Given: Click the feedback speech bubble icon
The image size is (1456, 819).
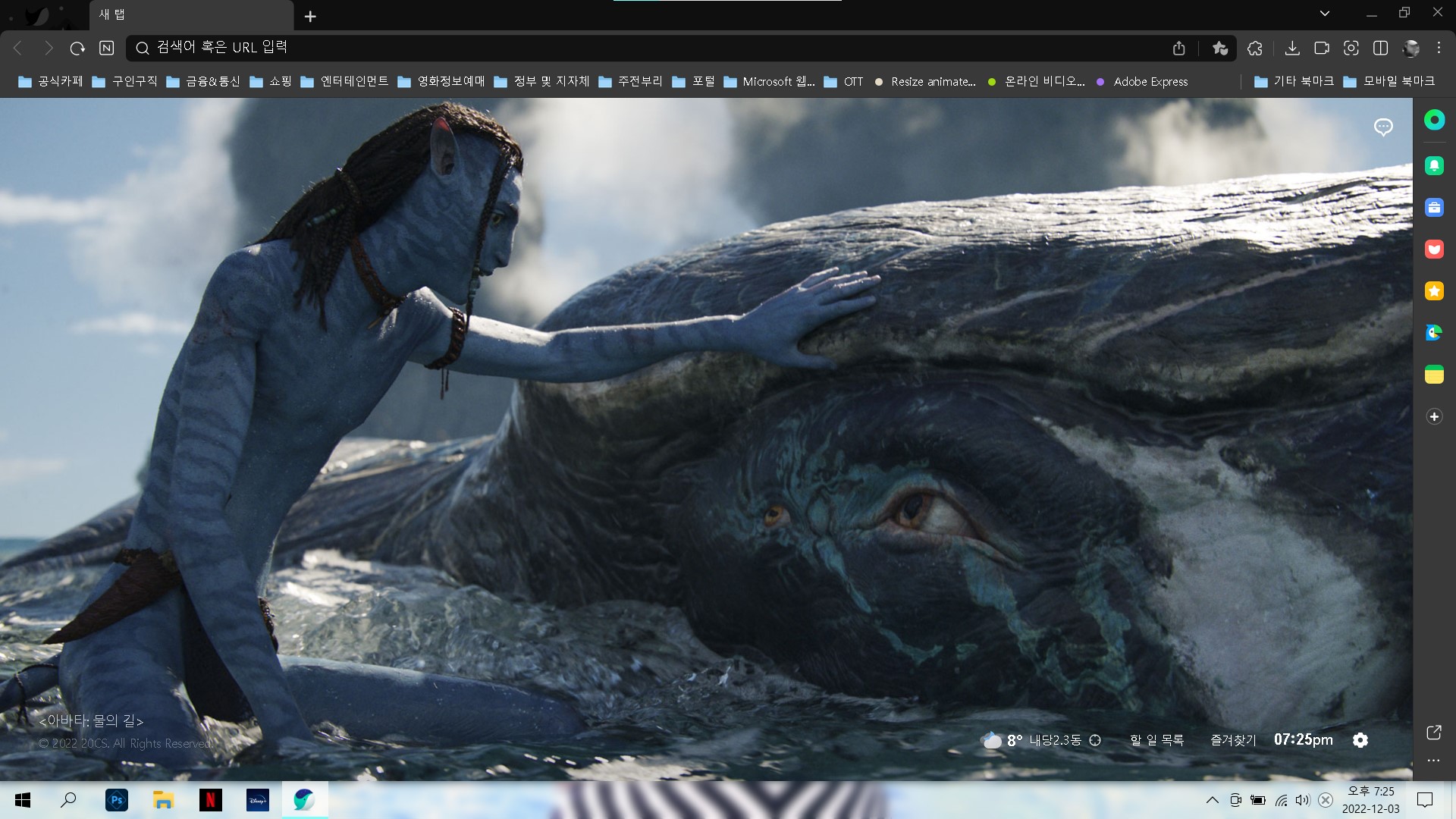Looking at the screenshot, I should [1383, 127].
